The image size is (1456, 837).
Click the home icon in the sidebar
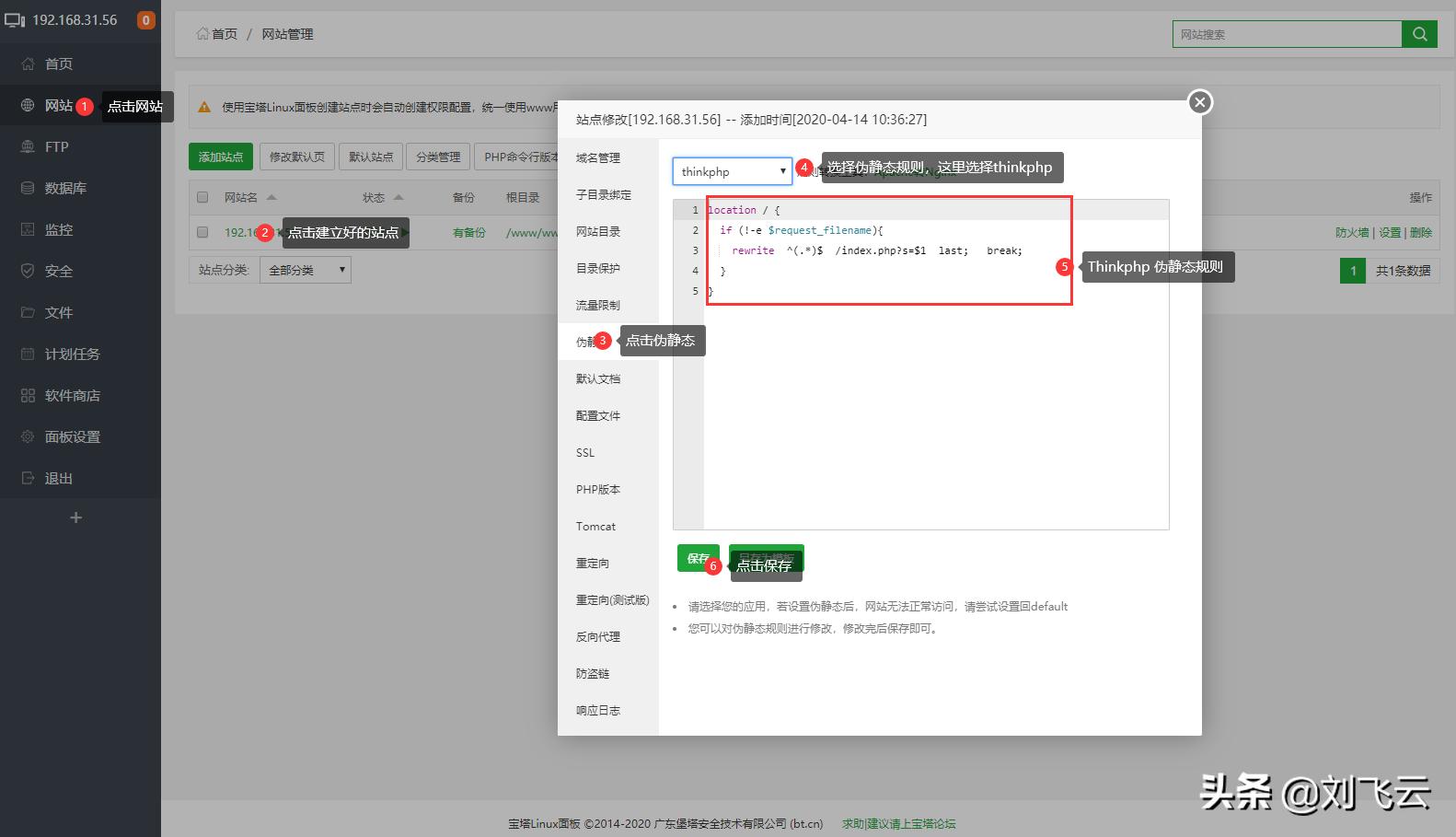28,64
